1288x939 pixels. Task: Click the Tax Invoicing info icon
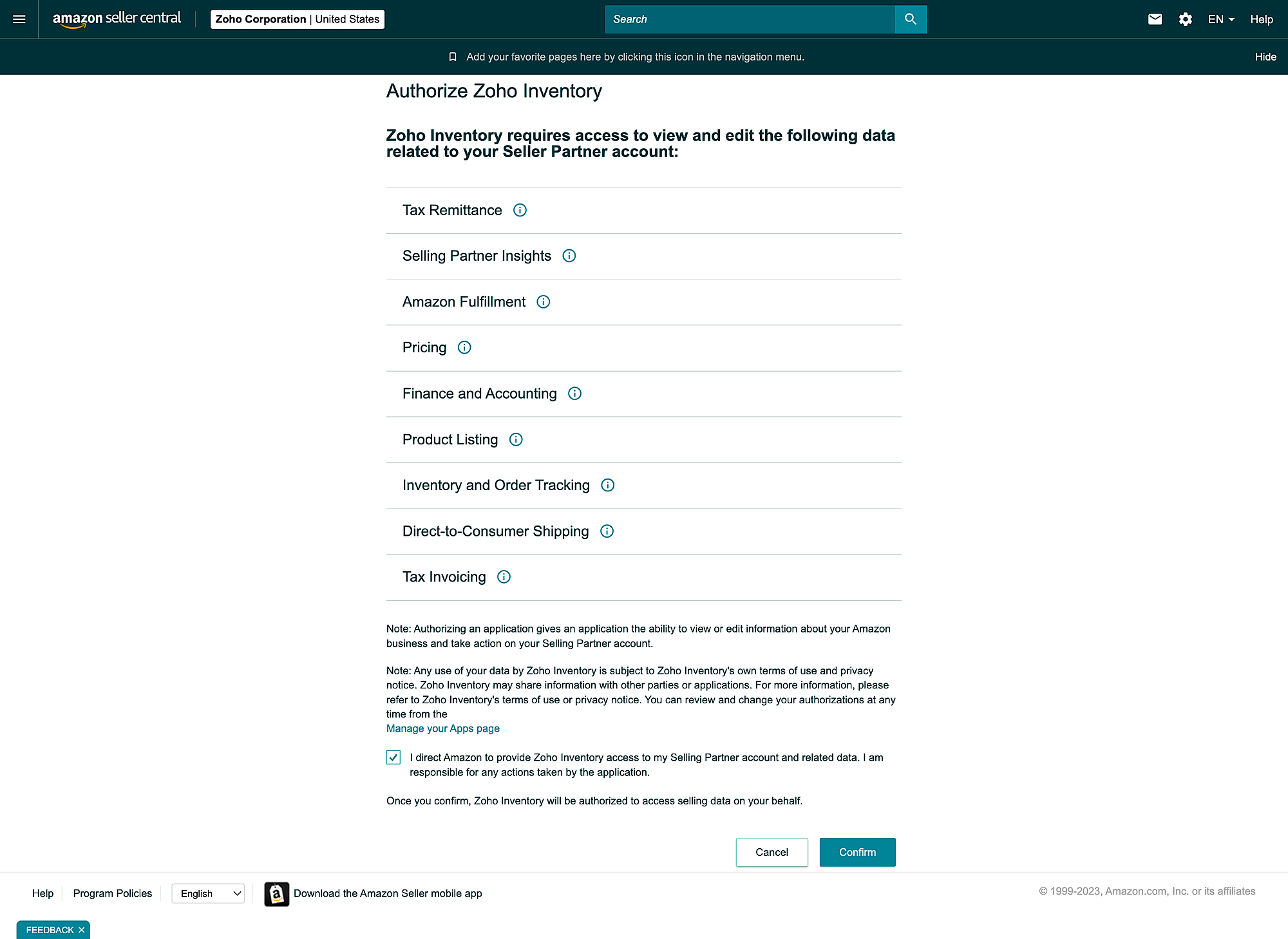(504, 577)
